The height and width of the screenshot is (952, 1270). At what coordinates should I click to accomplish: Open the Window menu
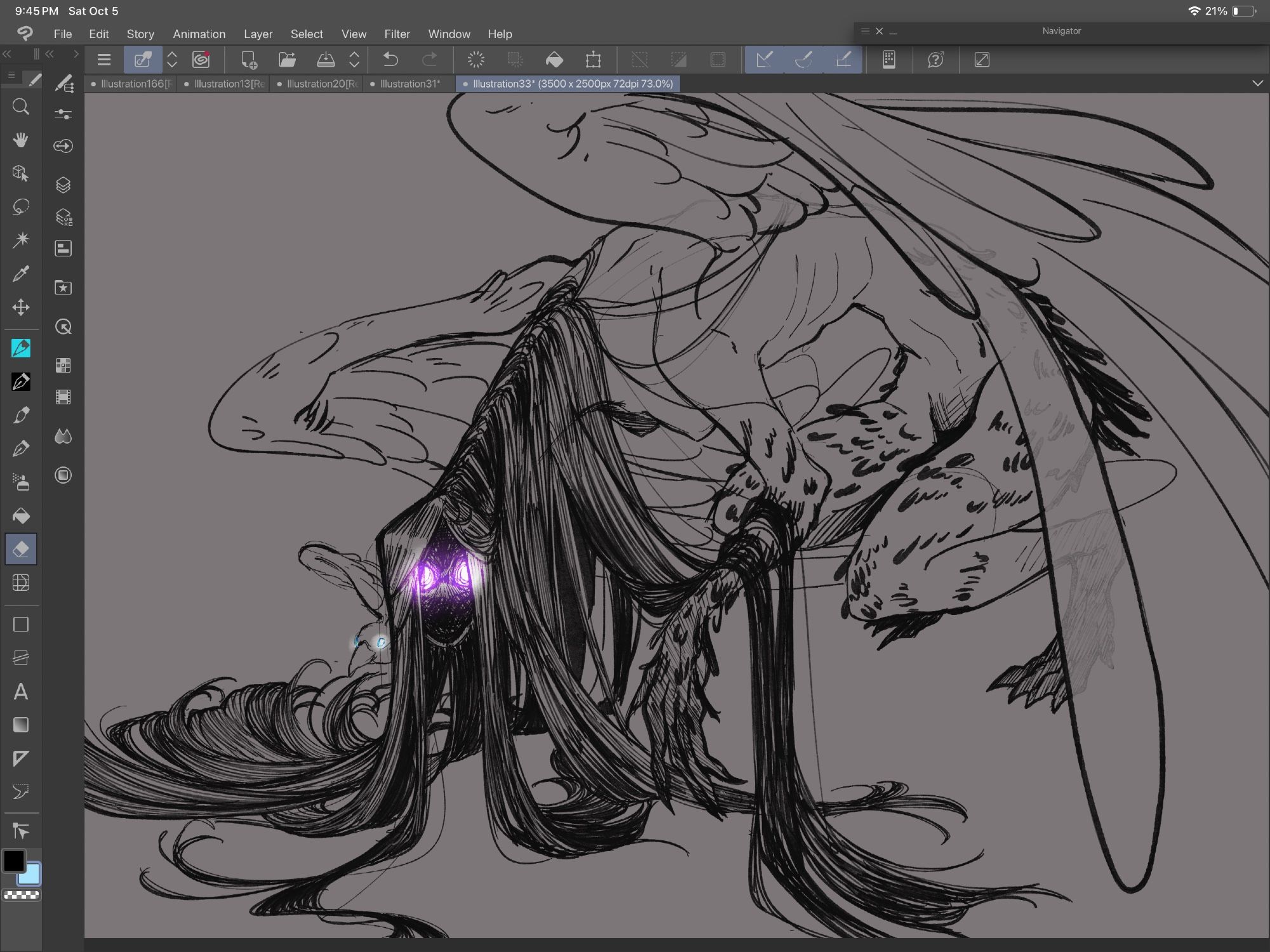click(449, 34)
